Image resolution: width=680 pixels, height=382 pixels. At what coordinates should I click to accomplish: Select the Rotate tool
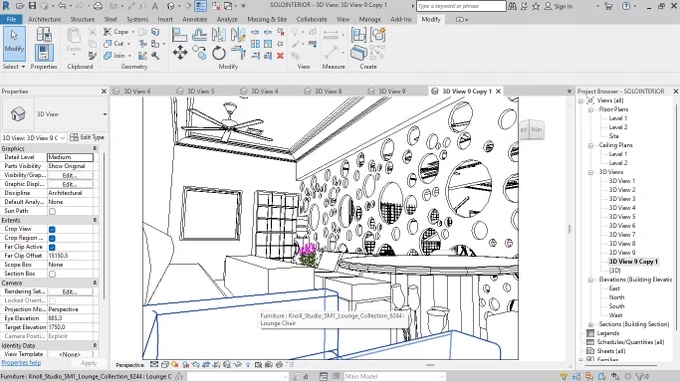[219, 53]
